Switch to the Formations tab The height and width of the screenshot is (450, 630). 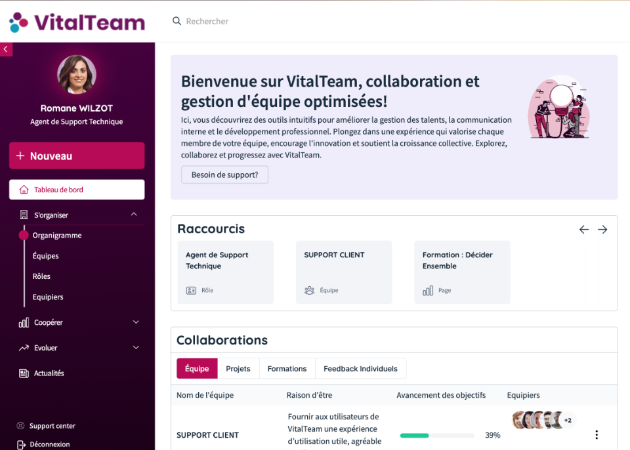(287, 368)
